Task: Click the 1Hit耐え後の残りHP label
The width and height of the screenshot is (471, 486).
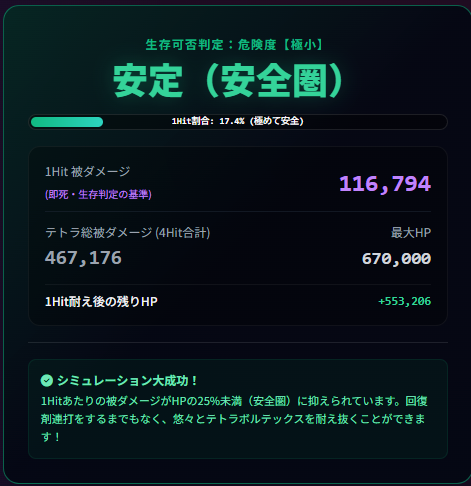Action: click(x=101, y=302)
